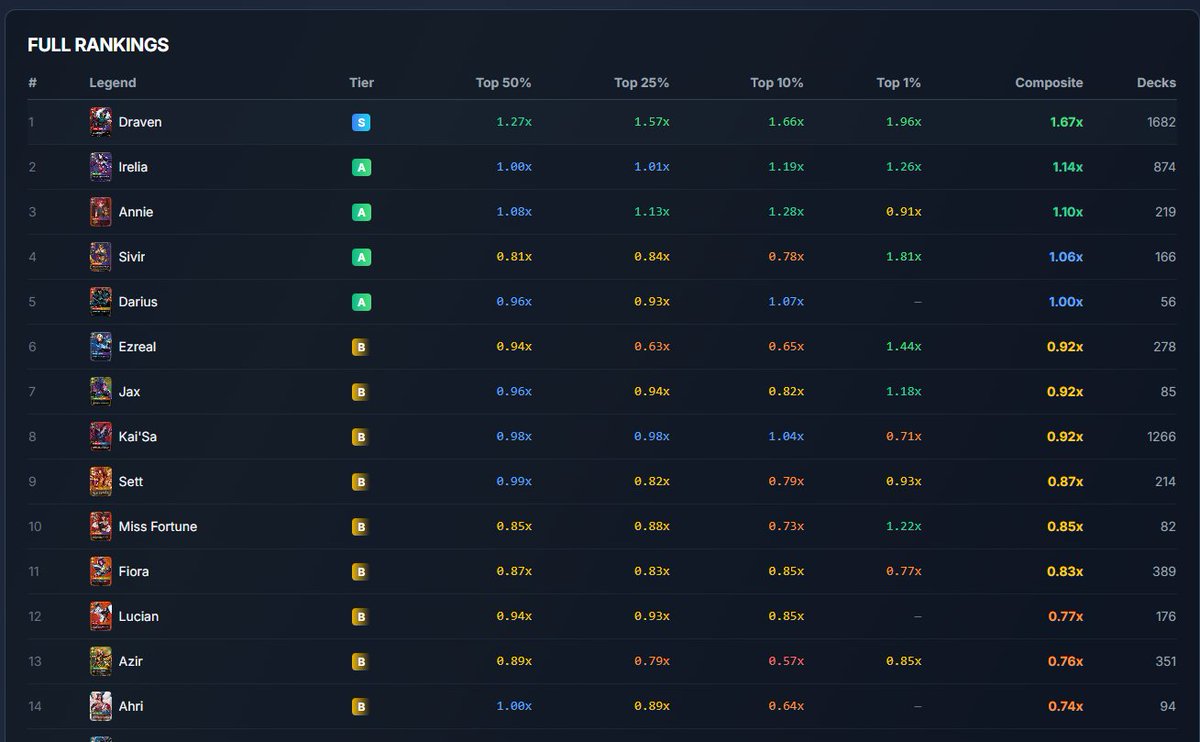The height and width of the screenshot is (742, 1200).
Task: Click Darius's 1.00x composite score
Action: click(1066, 302)
